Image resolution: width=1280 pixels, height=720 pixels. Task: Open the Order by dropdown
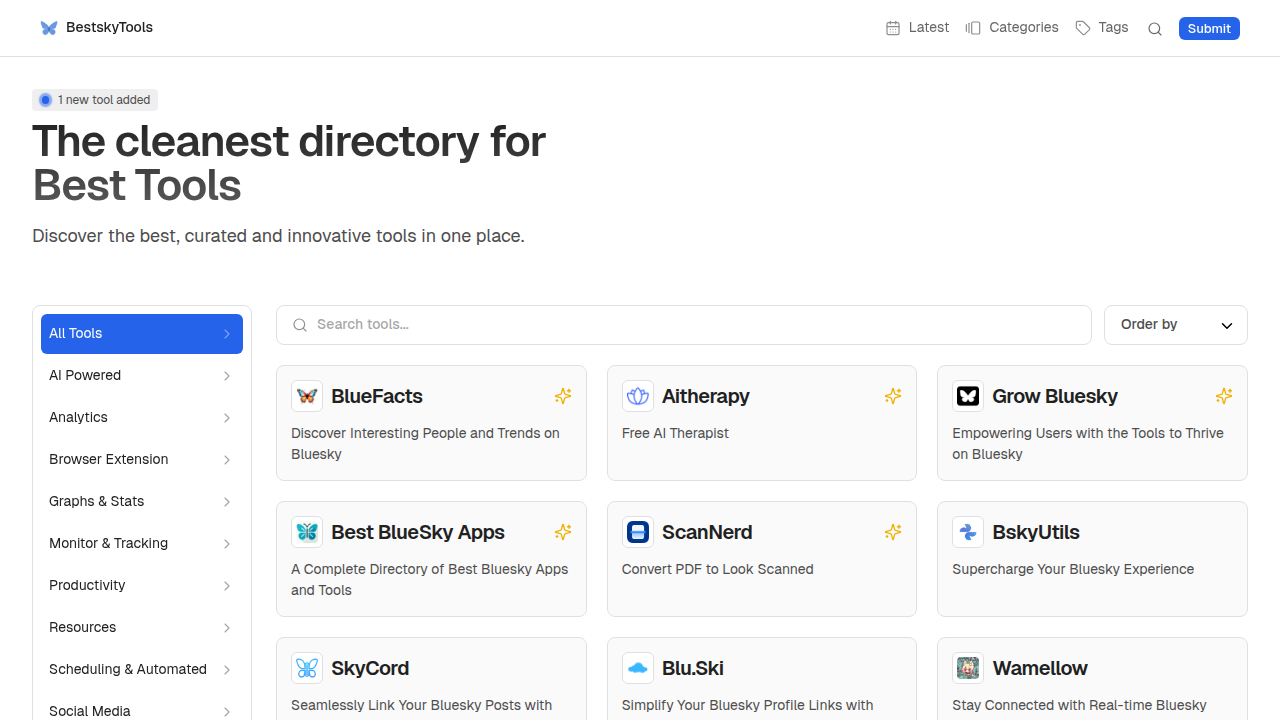(x=1175, y=325)
